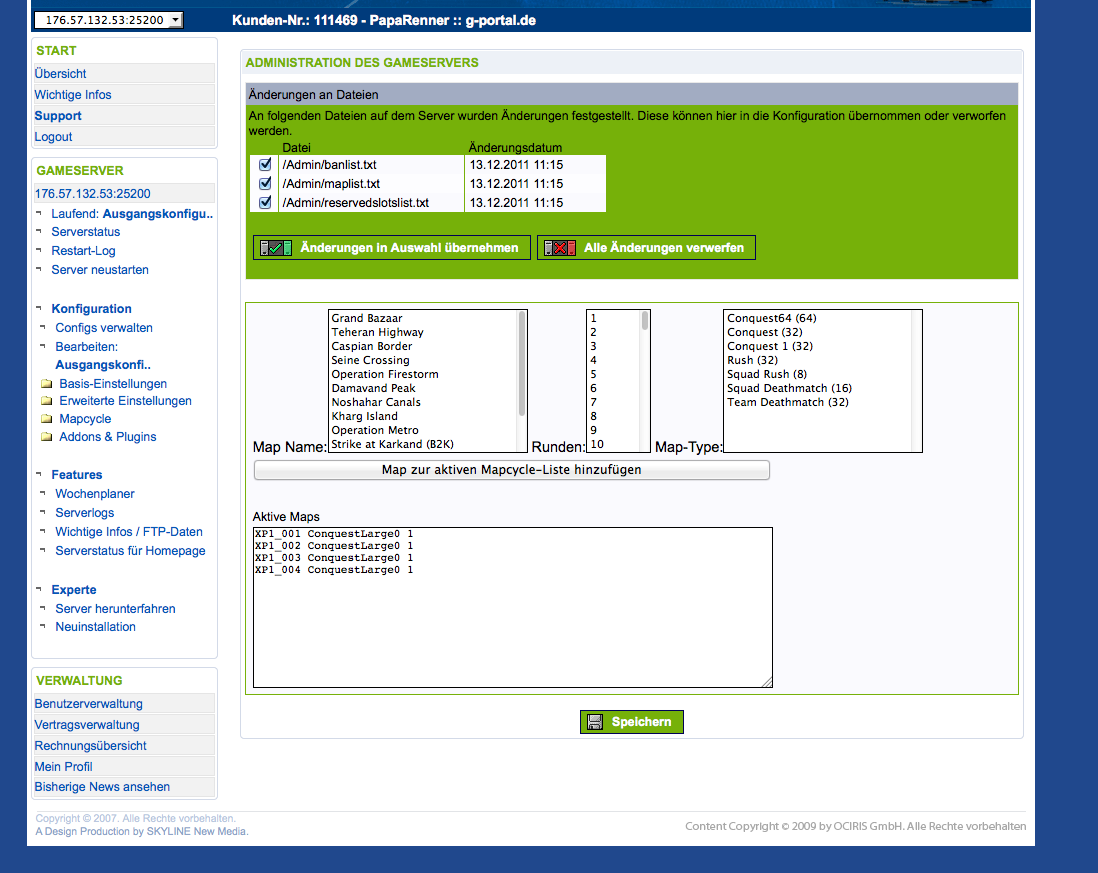The height and width of the screenshot is (873, 1098).
Task: Open the Server neustarten link
Action: [100, 270]
